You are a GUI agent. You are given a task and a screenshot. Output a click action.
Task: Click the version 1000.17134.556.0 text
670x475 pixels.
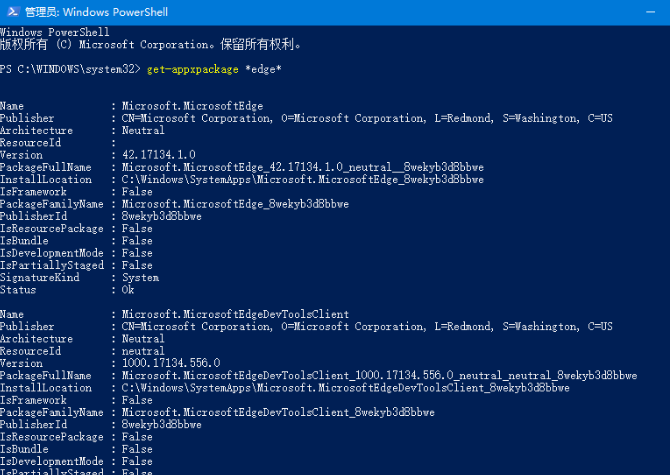171,363
